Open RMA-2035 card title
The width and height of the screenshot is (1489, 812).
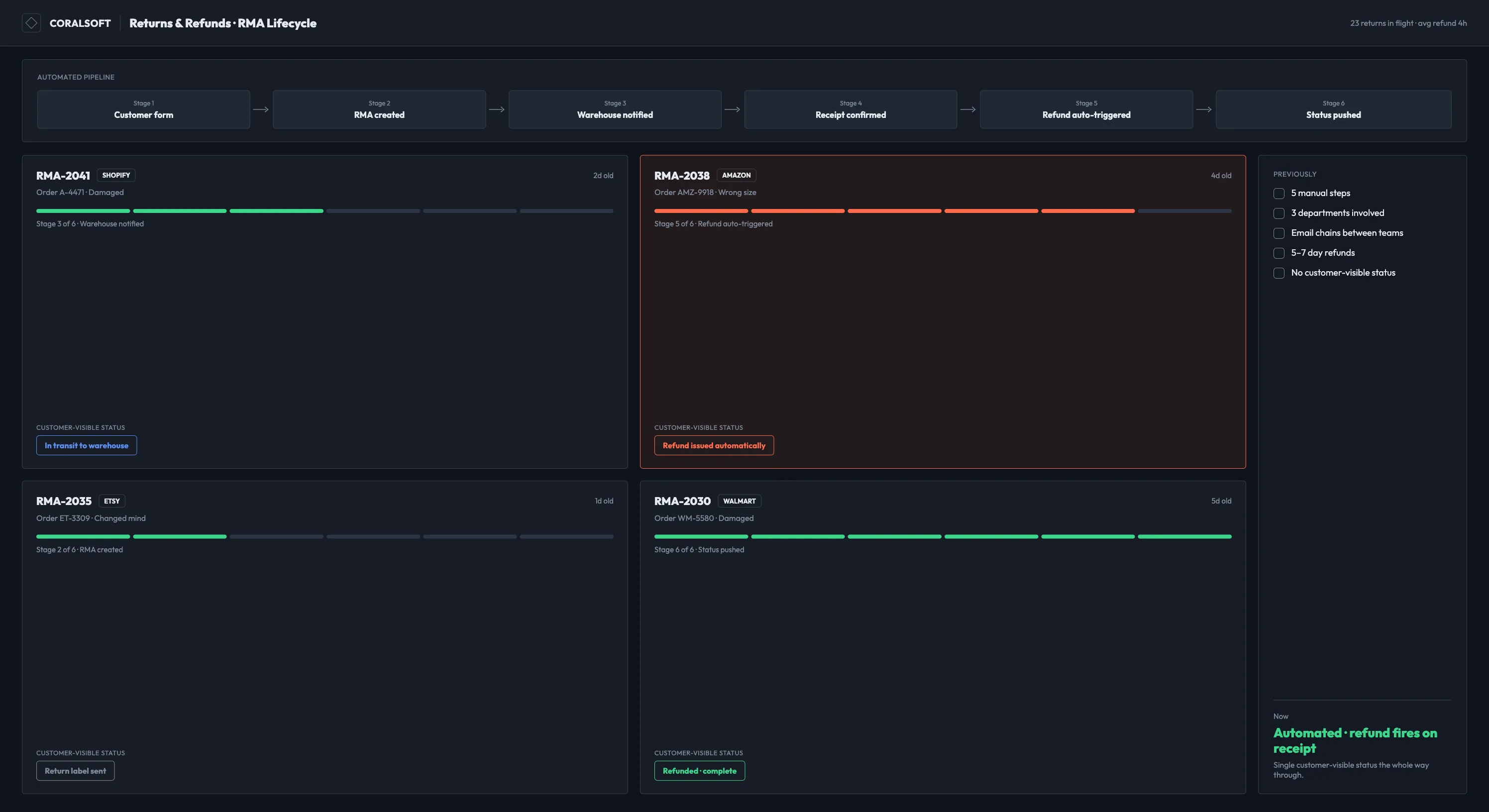pos(64,501)
